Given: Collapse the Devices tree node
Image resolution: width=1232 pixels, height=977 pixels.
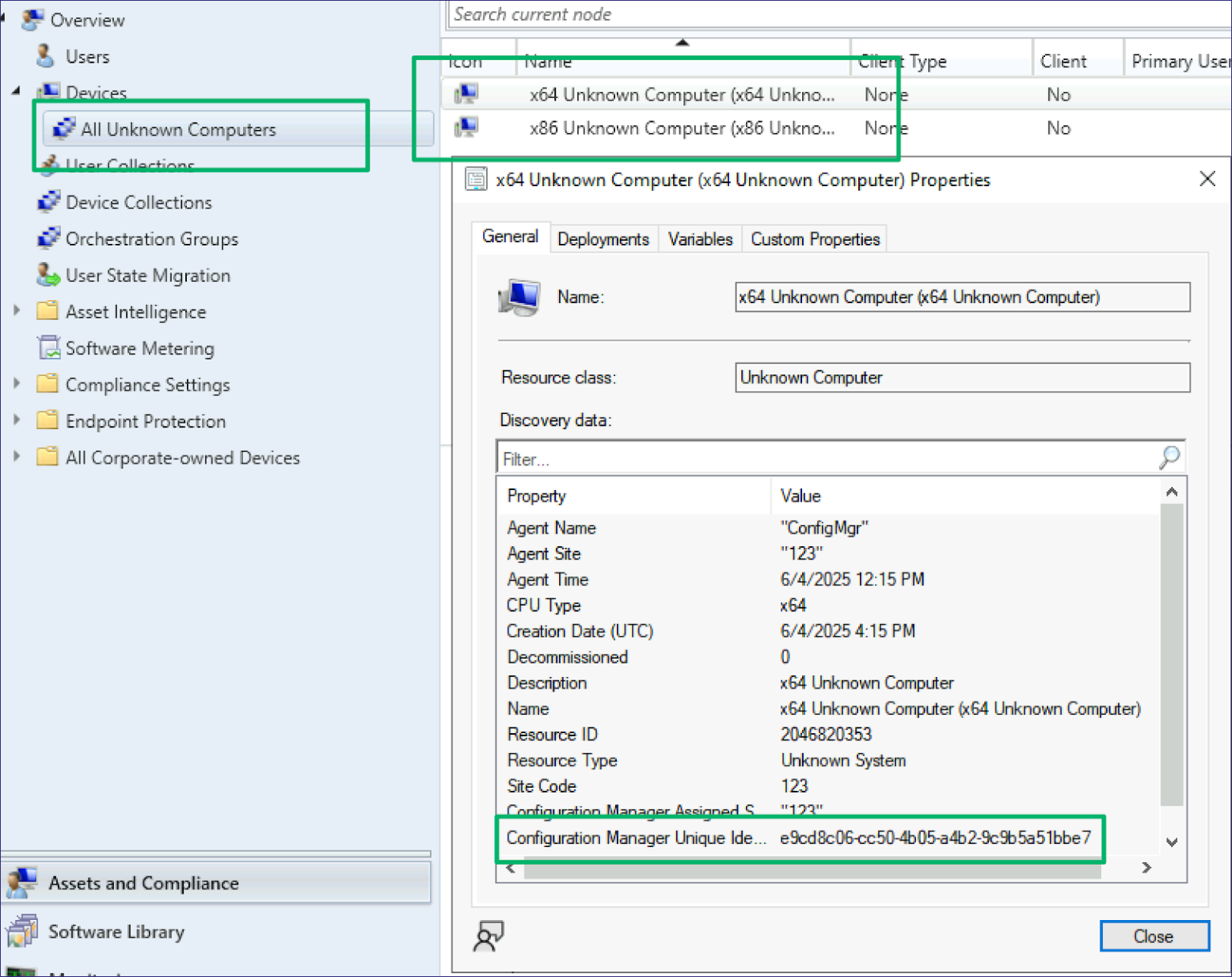Looking at the screenshot, I should [x=16, y=91].
